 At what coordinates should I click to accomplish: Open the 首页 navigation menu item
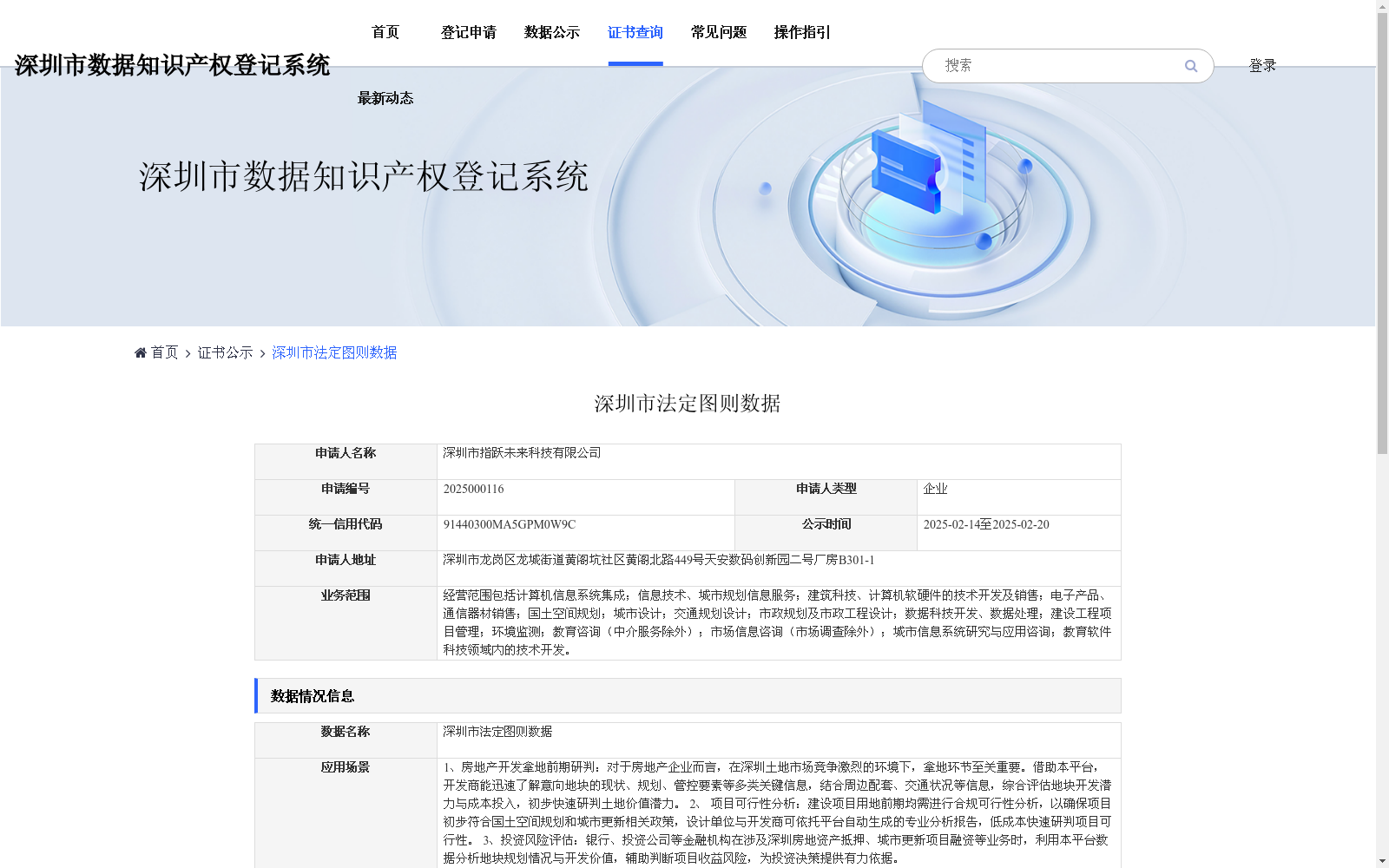[x=385, y=32]
